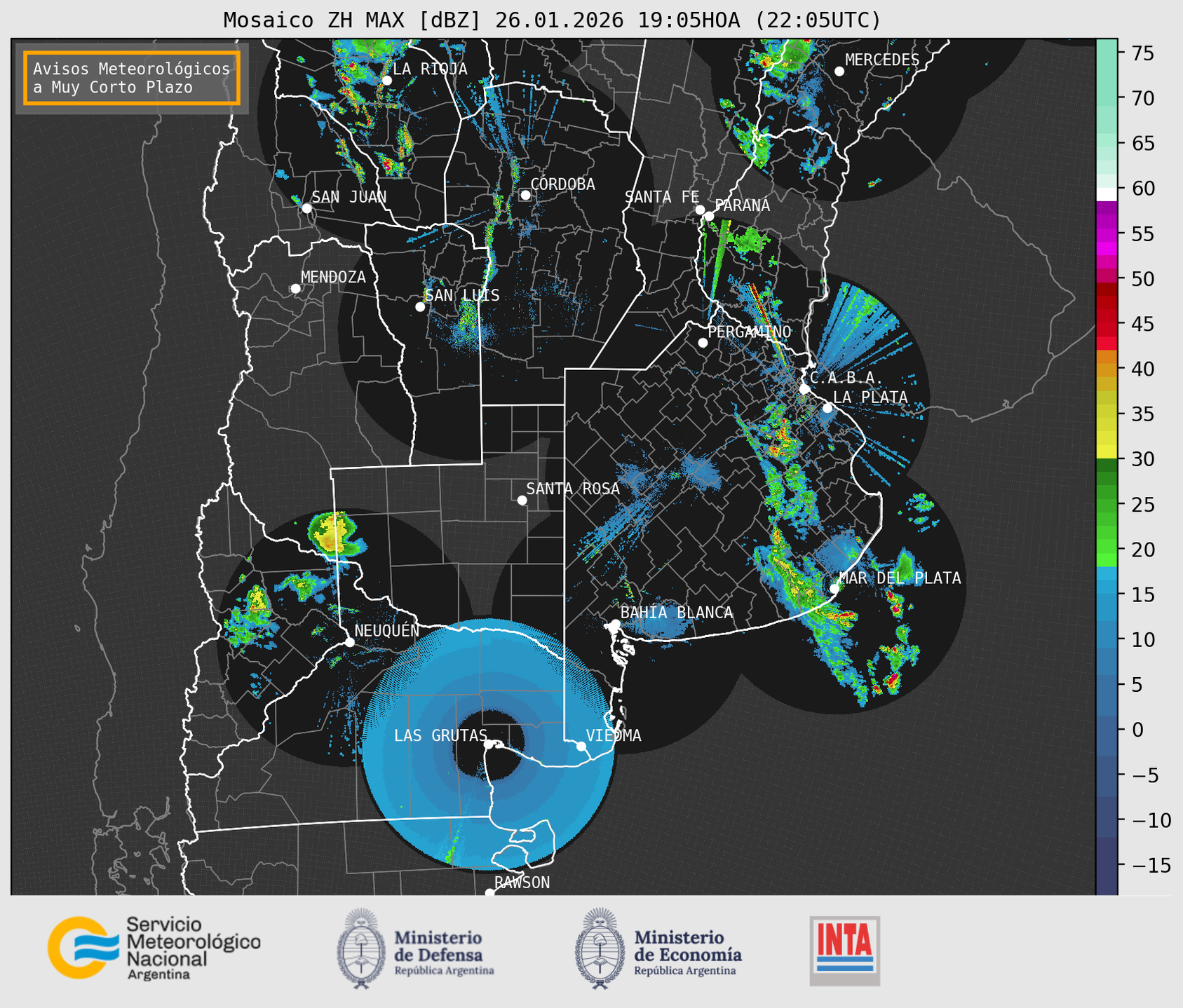Click the Ministerio de Economía emblem
This screenshot has height=1008, width=1183.
[600, 948]
